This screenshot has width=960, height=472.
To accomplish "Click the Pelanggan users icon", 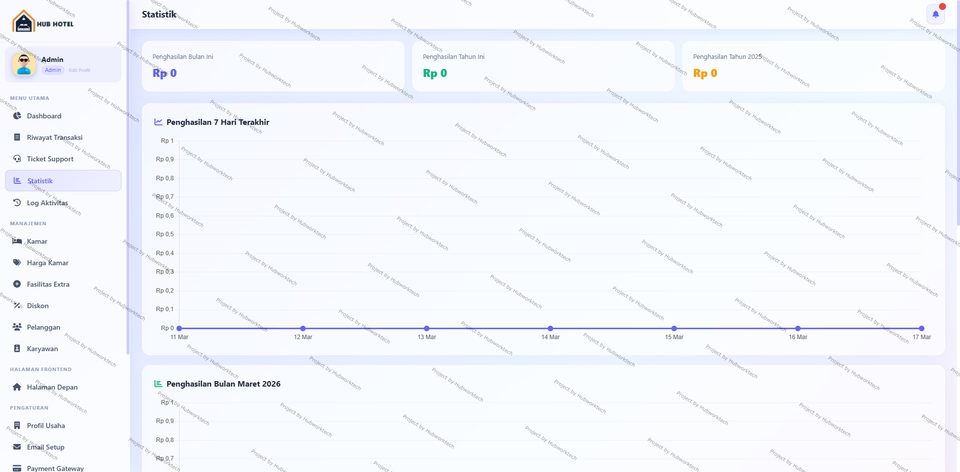I will coord(17,327).
